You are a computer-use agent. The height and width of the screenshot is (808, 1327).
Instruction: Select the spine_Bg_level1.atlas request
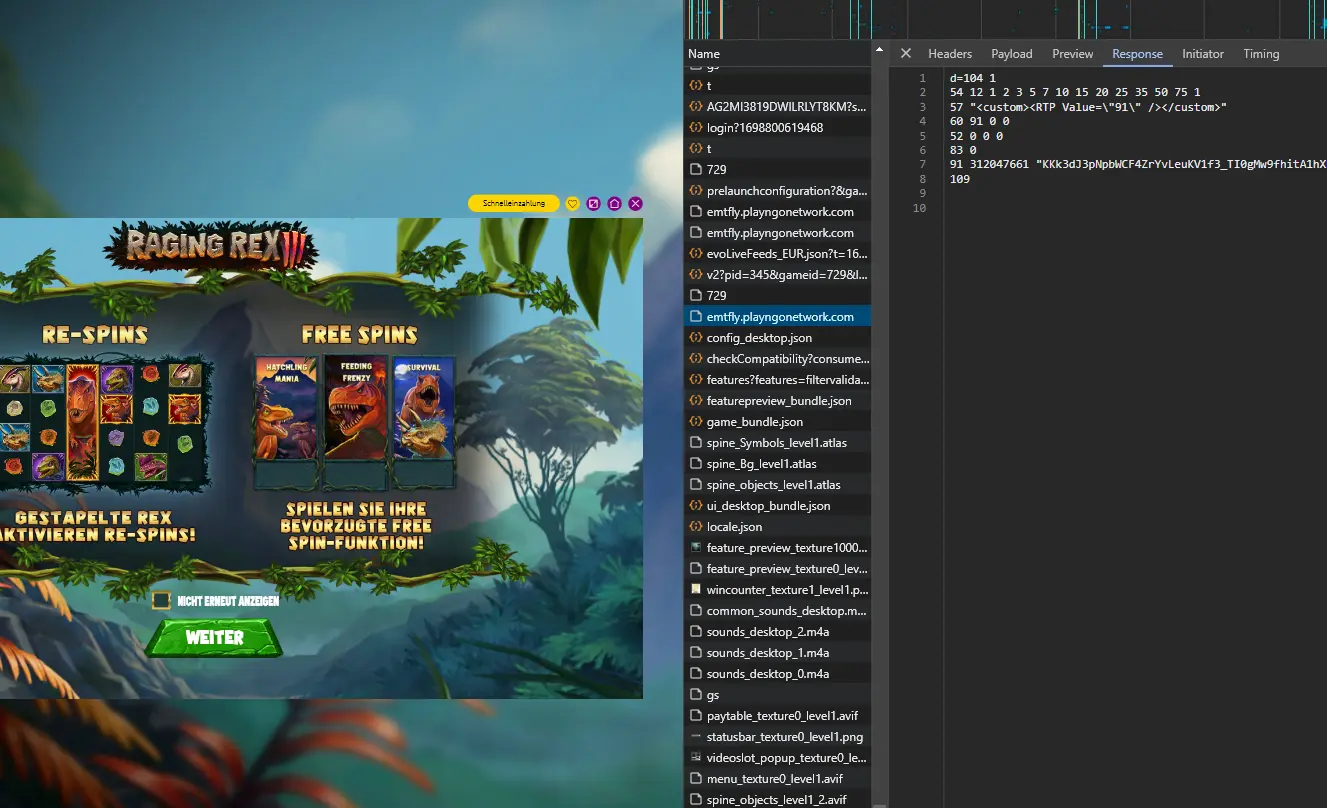point(778,463)
